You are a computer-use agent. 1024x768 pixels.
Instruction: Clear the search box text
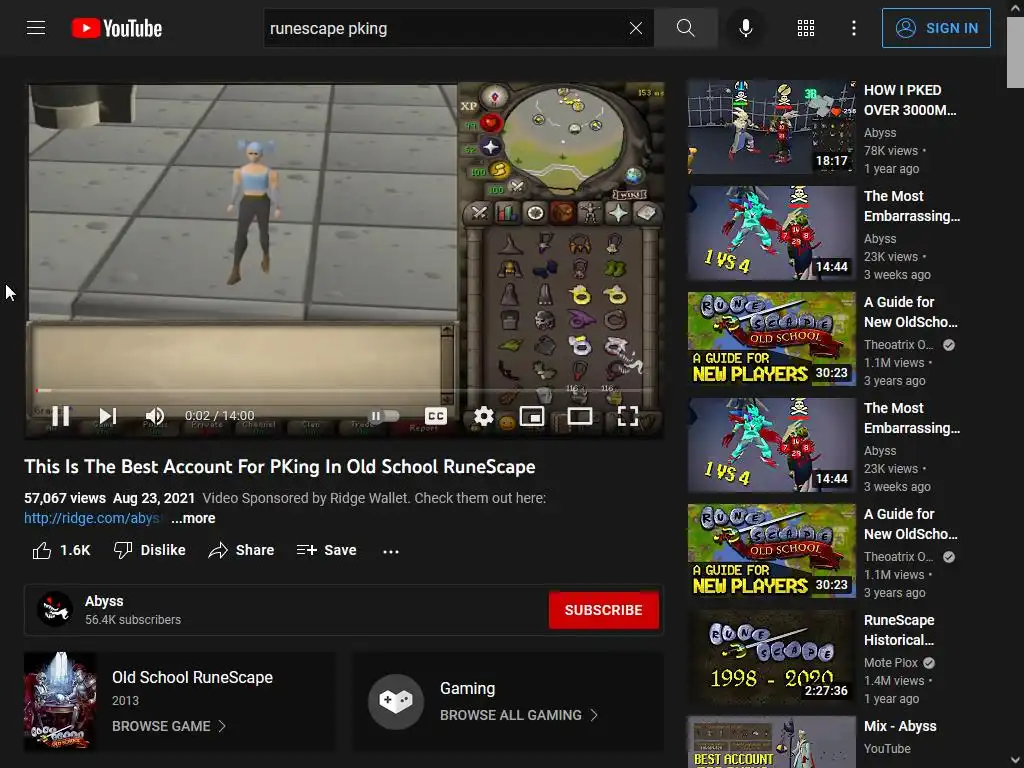coord(635,28)
